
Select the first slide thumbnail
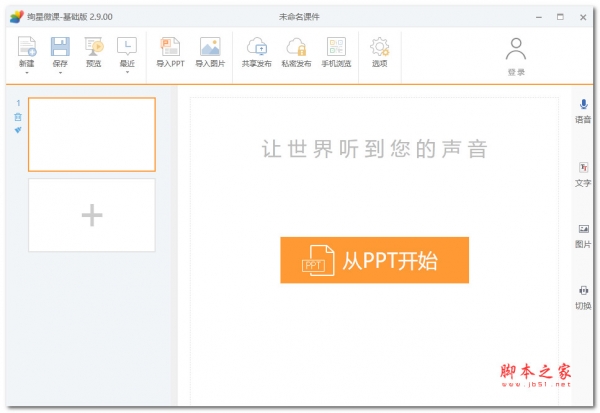tap(92, 134)
